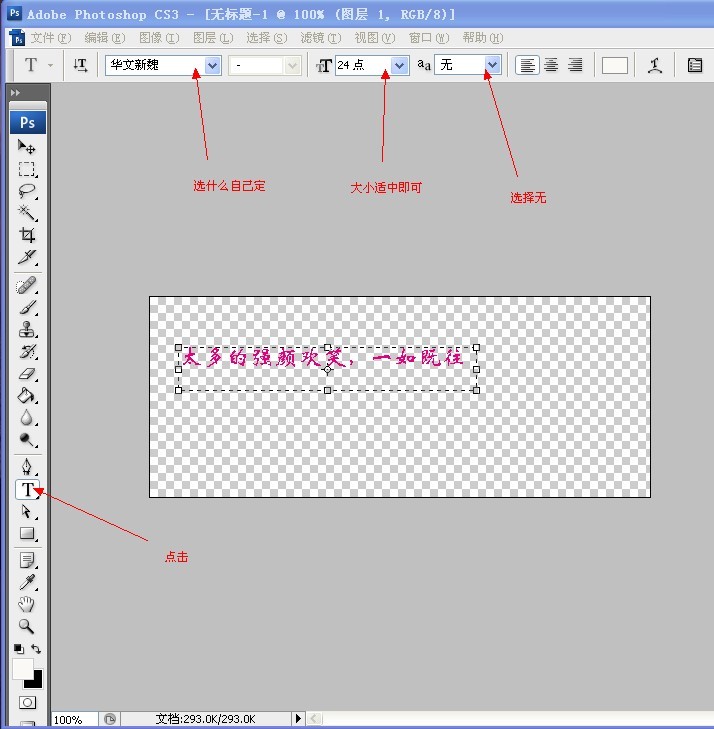Image resolution: width=714 pixels, height=729 pixels.
Task: Click the Photoshop document icon in menu bar
Action: pos(18,38)
